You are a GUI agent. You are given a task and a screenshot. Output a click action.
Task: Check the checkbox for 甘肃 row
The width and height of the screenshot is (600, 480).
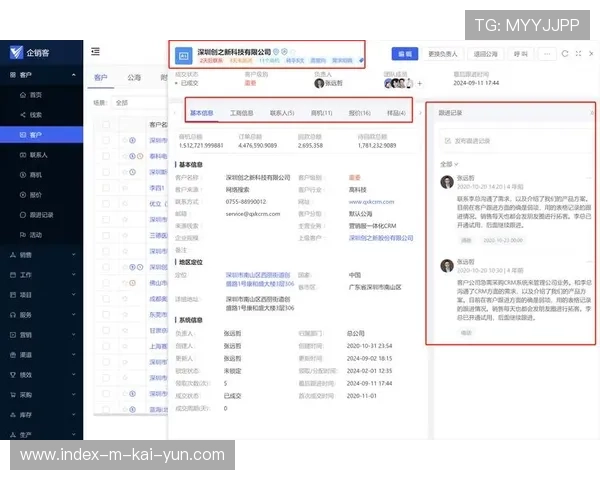point(106,330)
